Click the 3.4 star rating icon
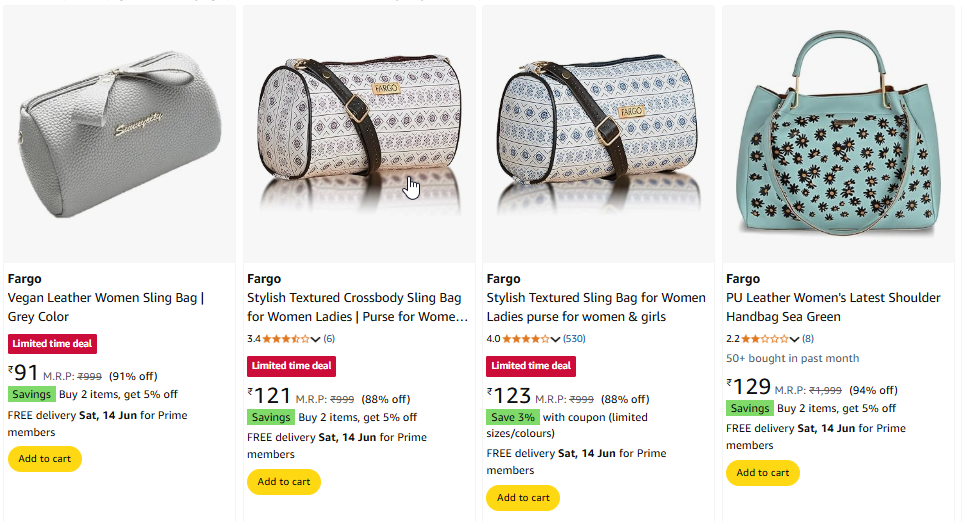 click(286, 339)
